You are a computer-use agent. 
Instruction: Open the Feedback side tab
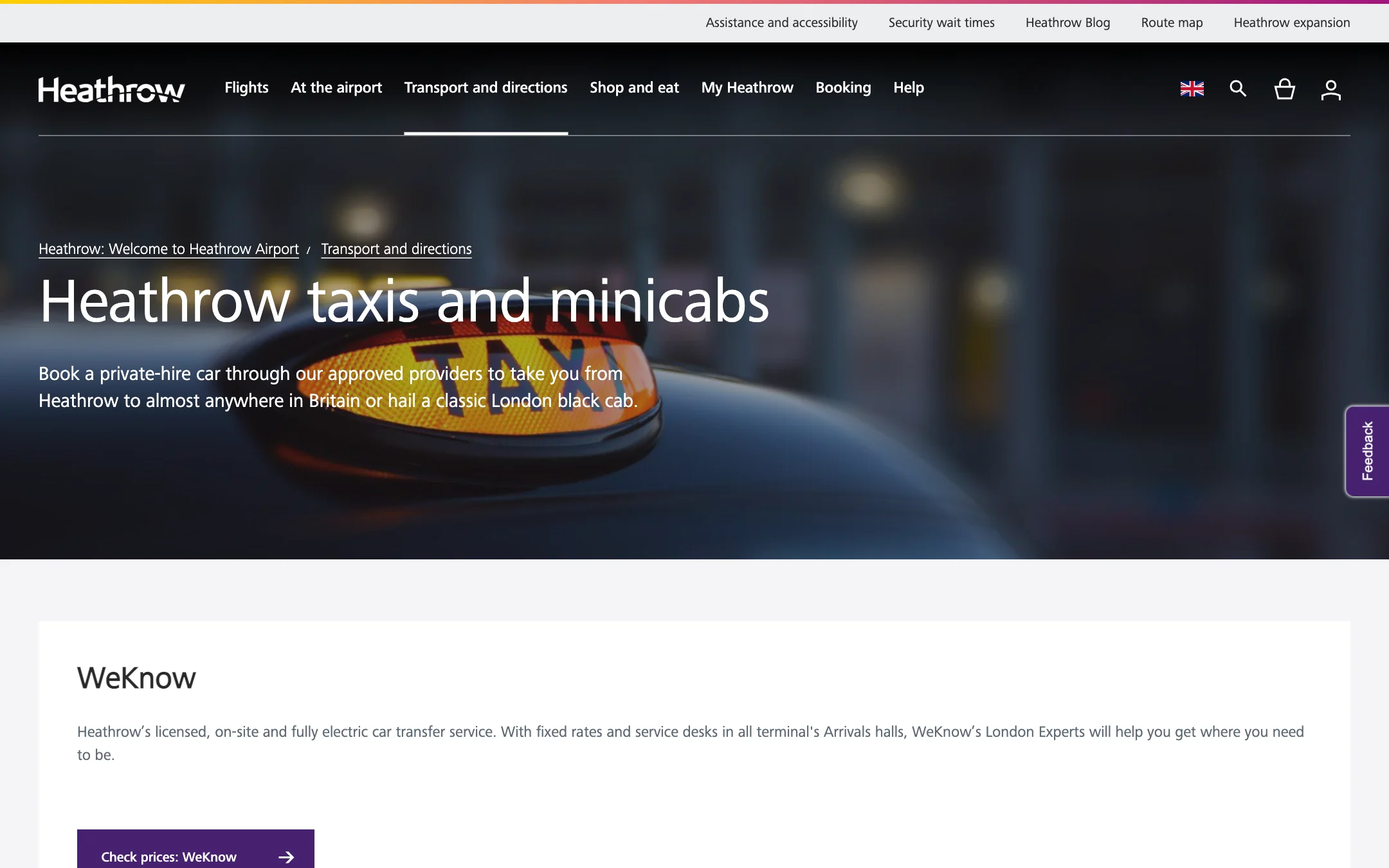click(1367, 451)
